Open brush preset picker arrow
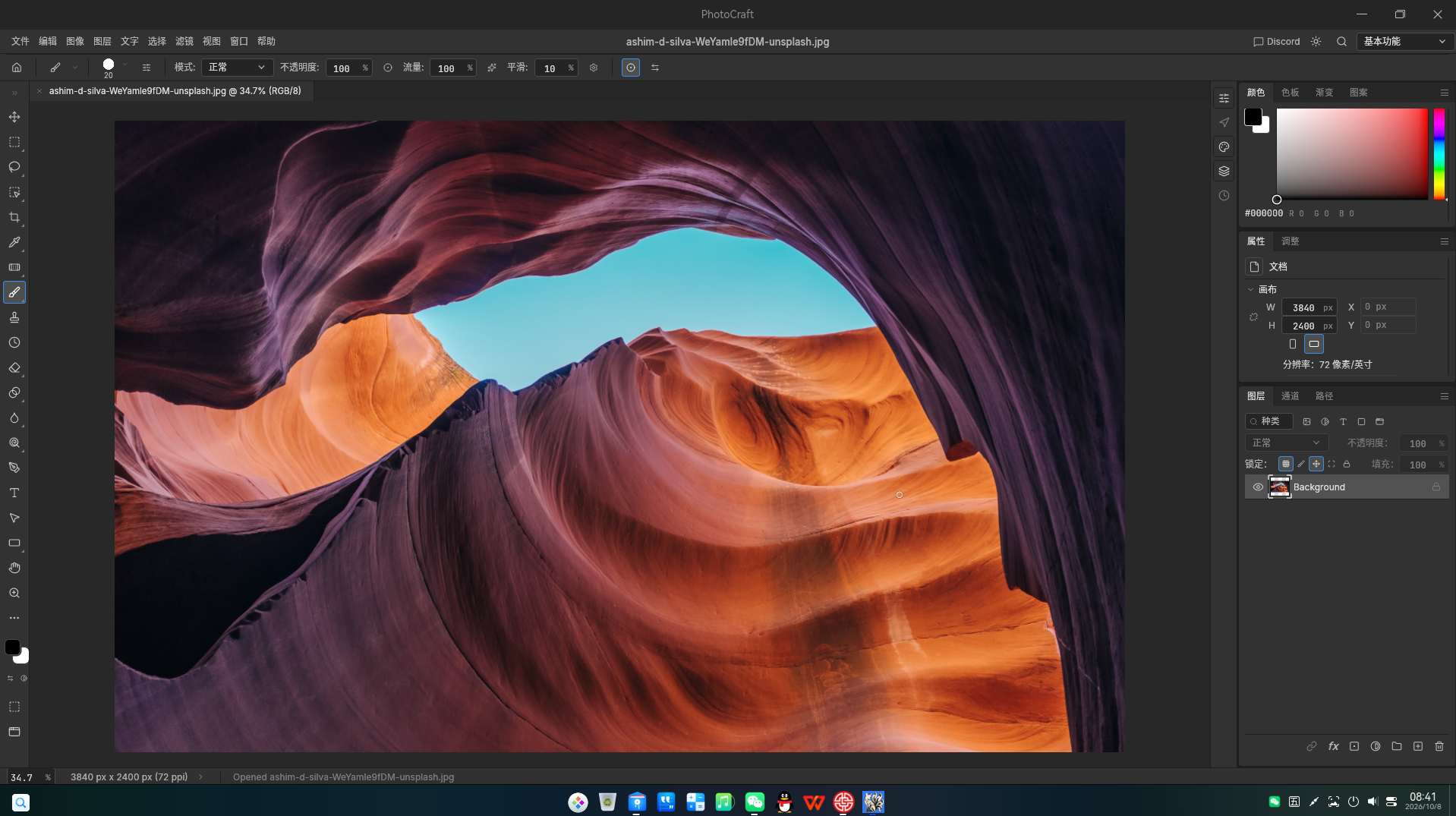 coord(125,65)
